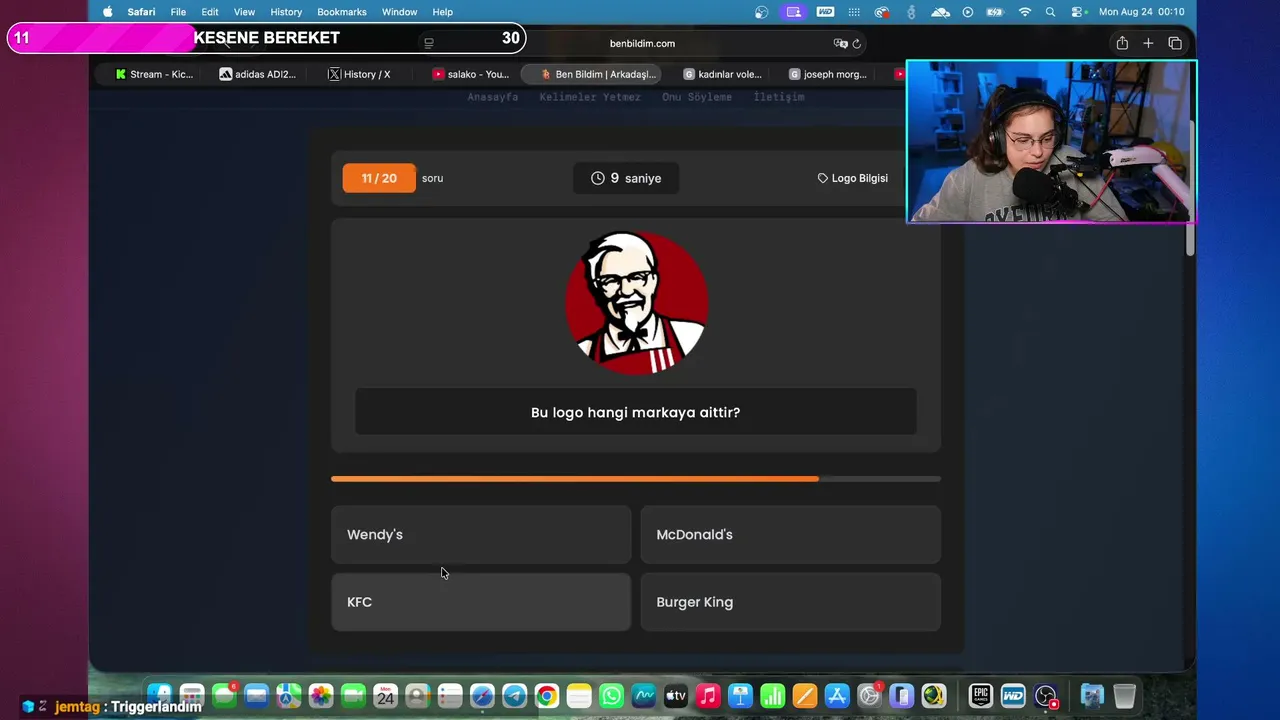Open the Apple menu
This screenshot has height=720, width=1280.
(108, 12)
